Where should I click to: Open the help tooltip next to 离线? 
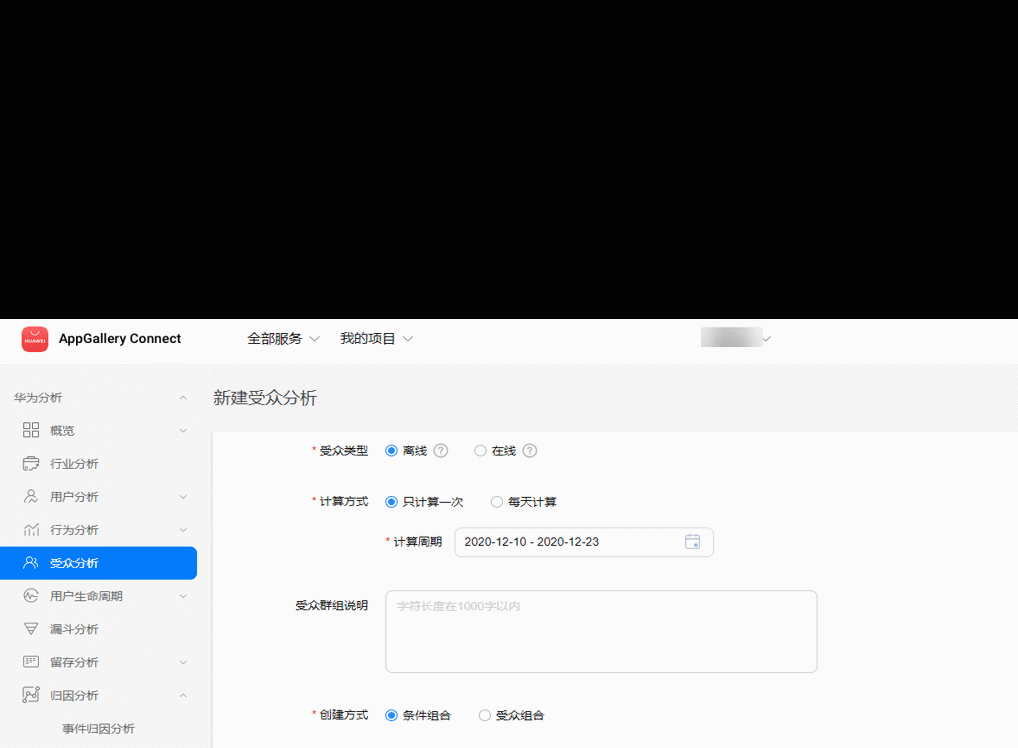[x=440, y=450]
